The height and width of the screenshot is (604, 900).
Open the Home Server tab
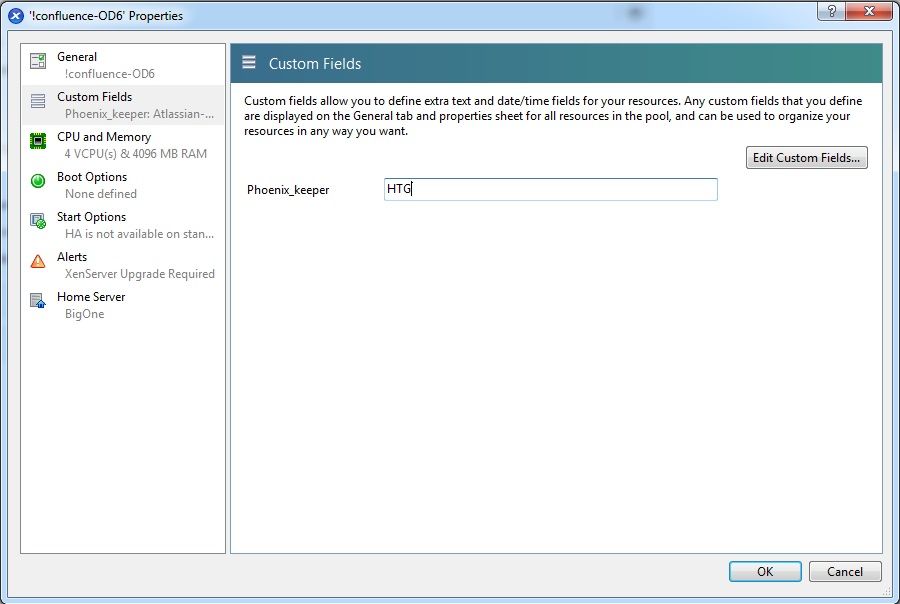[x=123, y=305]
